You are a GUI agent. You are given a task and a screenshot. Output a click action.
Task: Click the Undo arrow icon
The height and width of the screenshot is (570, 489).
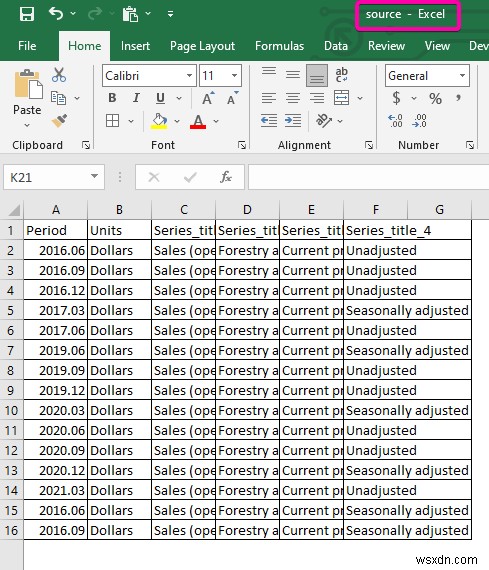coord(56,13)
